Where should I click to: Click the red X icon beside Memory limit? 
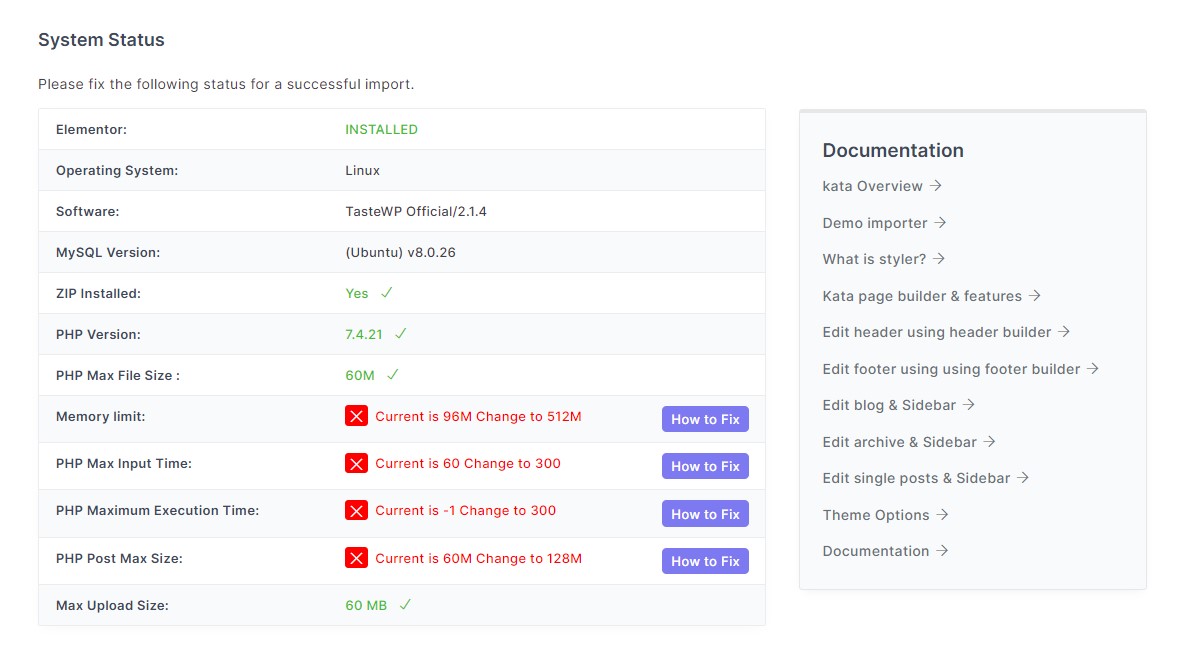tap(356, 416)
